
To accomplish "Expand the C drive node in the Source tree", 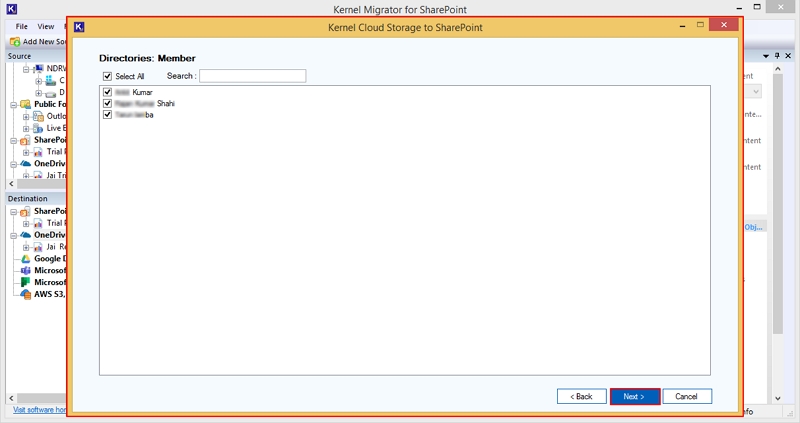I will click(x=38, y=81).
